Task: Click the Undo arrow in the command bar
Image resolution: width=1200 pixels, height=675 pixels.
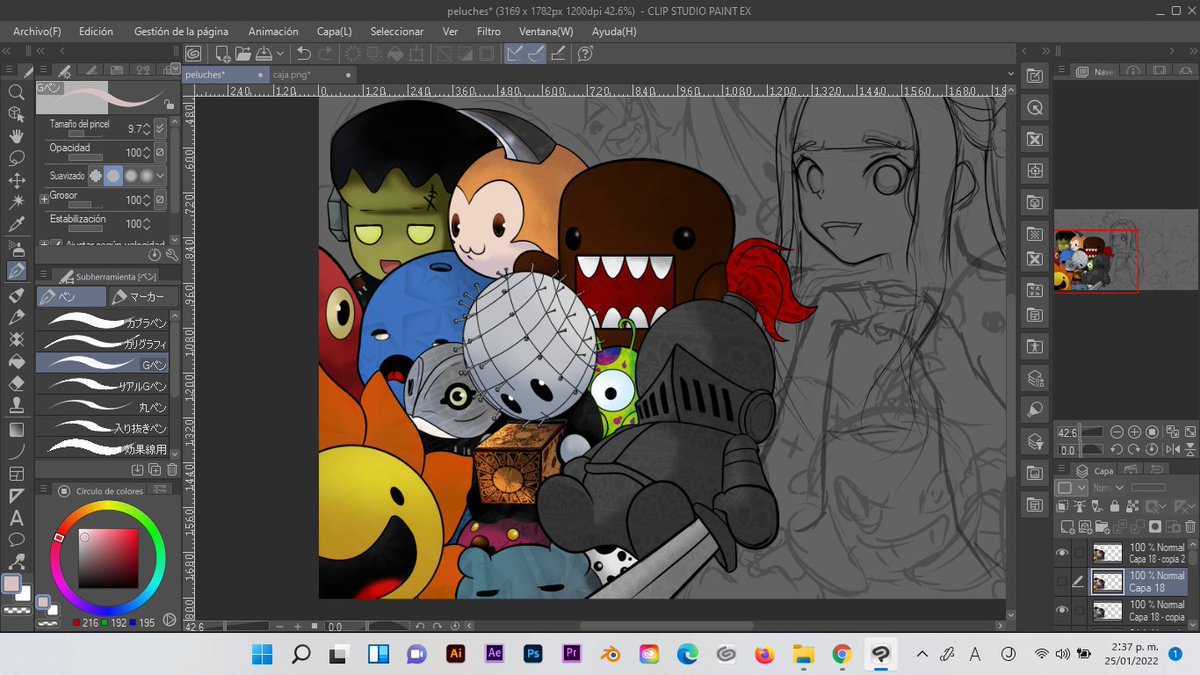Action: coord(304,54)
